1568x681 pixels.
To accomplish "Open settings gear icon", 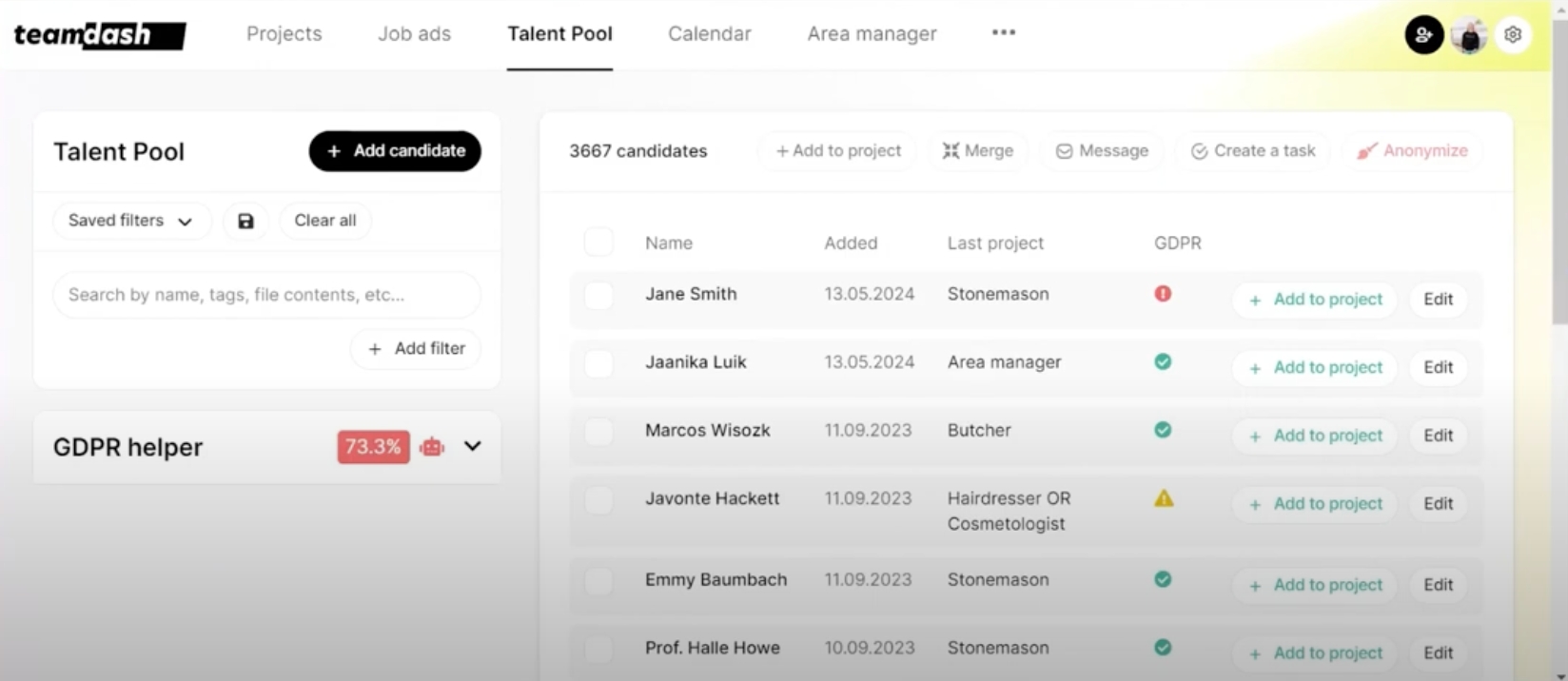I will pyautogui.click(x=1513, y=35).
